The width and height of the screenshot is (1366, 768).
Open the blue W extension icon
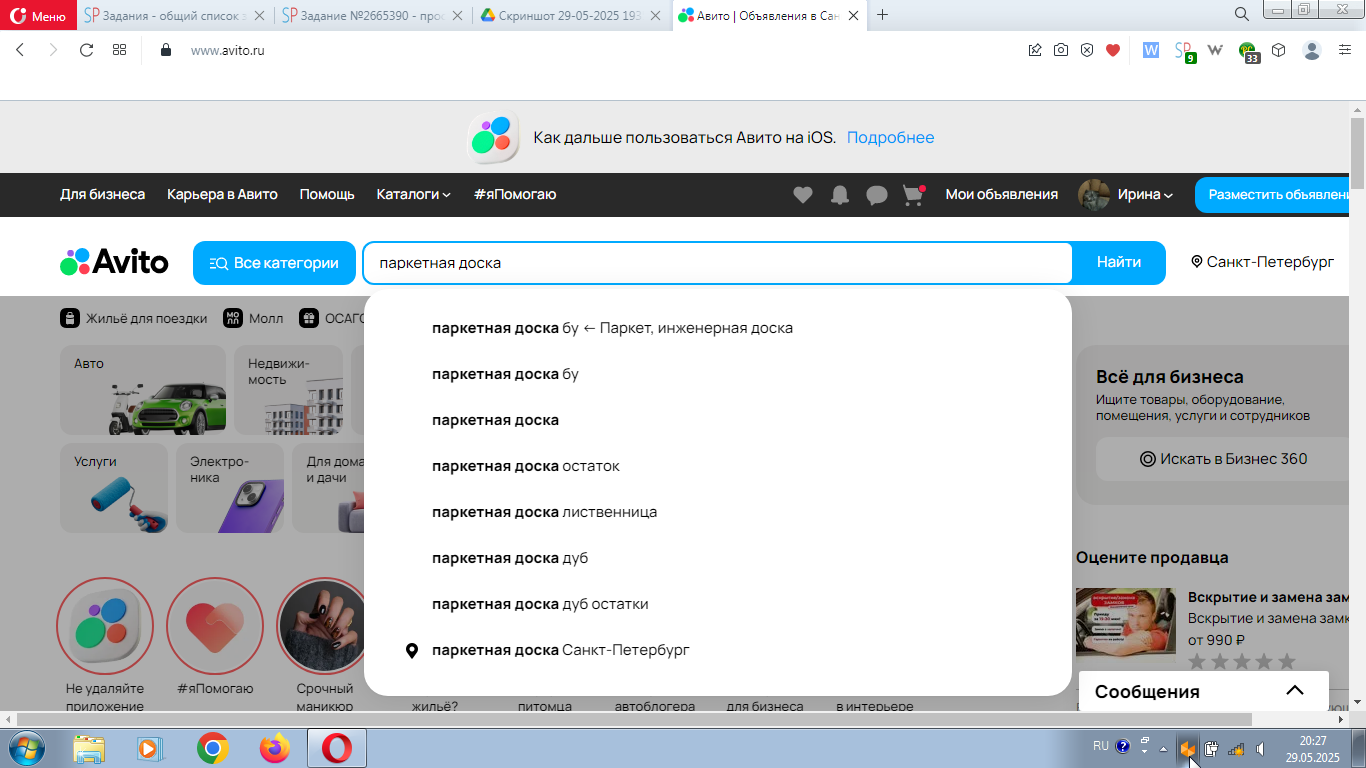(1151, 50)
